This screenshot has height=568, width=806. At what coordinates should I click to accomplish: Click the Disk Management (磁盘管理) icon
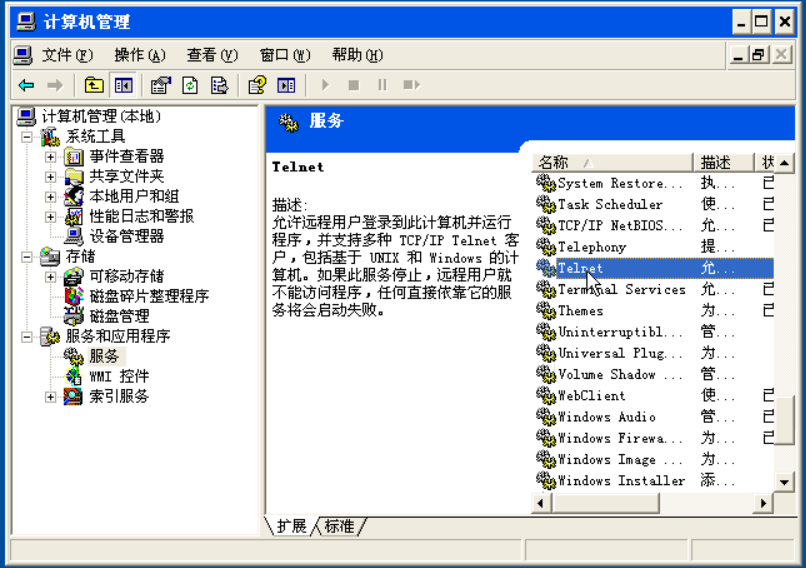[74, 316]
